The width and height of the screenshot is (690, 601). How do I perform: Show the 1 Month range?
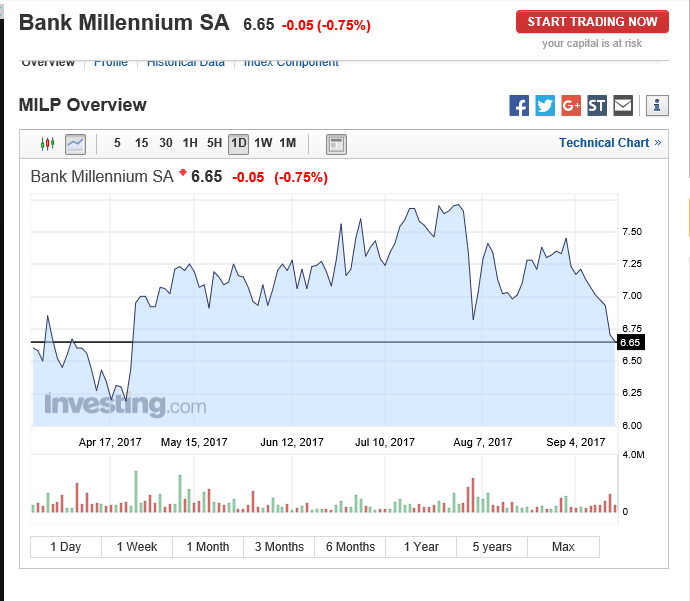click(x=208, y=547)
